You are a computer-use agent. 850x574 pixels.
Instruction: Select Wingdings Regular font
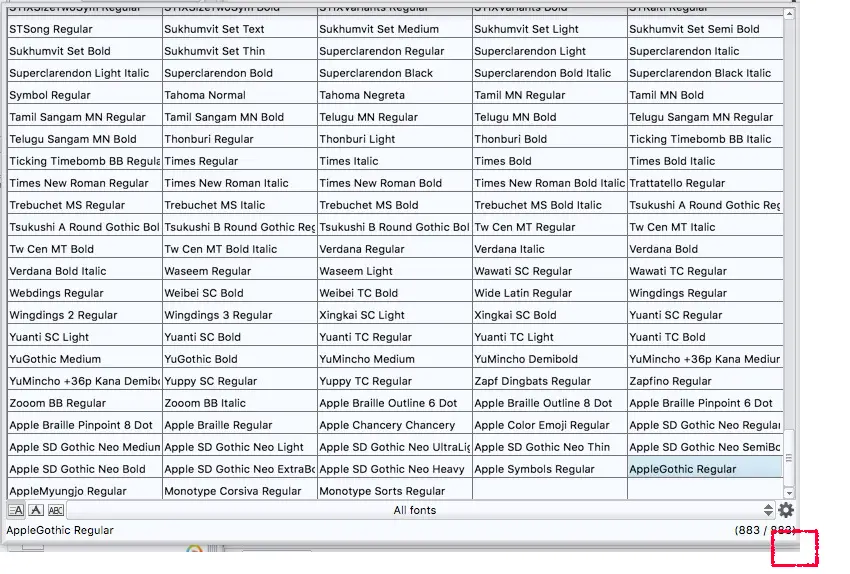[x=705, y=293]
